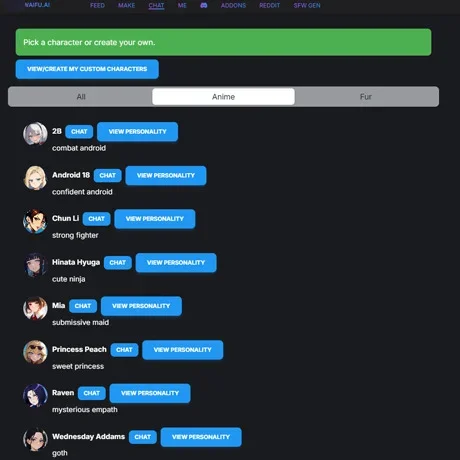This screenshot has width=460, height=460.
Task: Open the REDDIT navigation link
Action: point(270,5)
